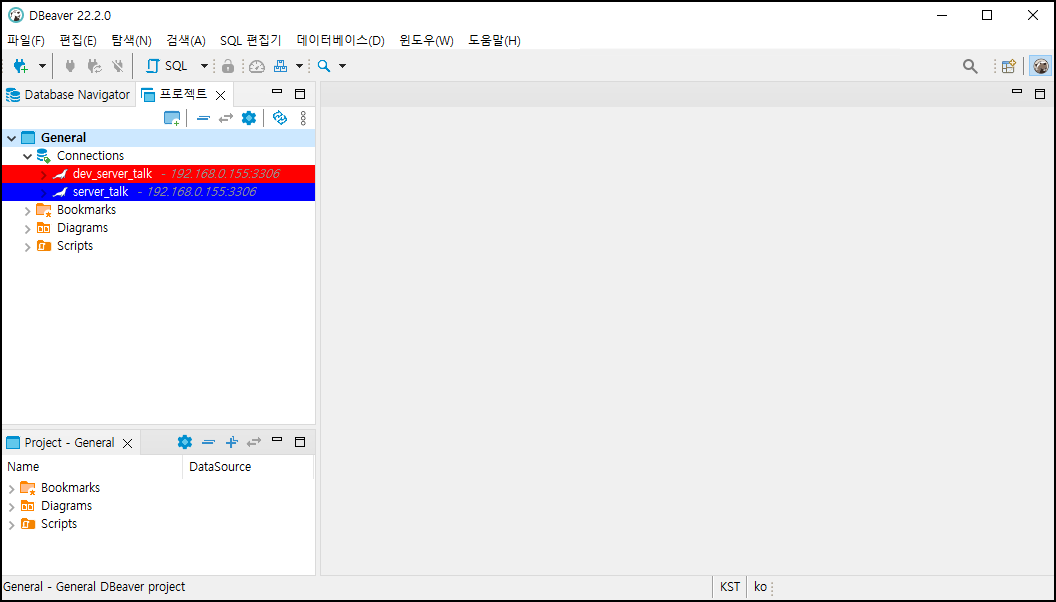This screenshot has width=1056, height=602.
Task: Click the global search icon at top right
Action: tap(970, 66)
